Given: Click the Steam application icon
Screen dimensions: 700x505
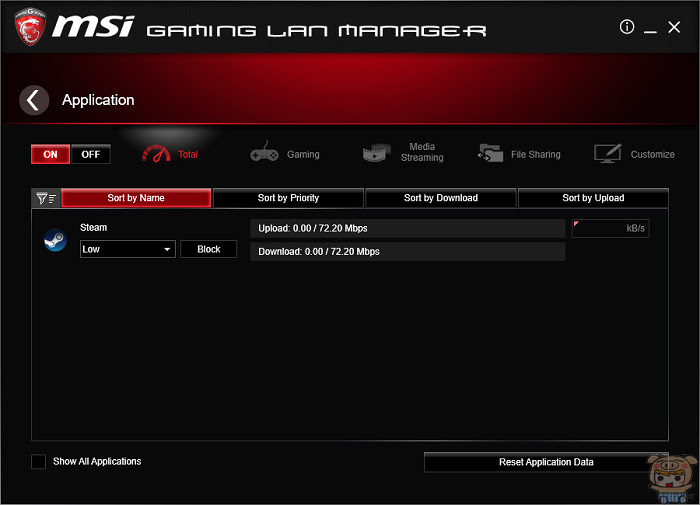Looking at the screenshot, I should (x=55, y=240).
